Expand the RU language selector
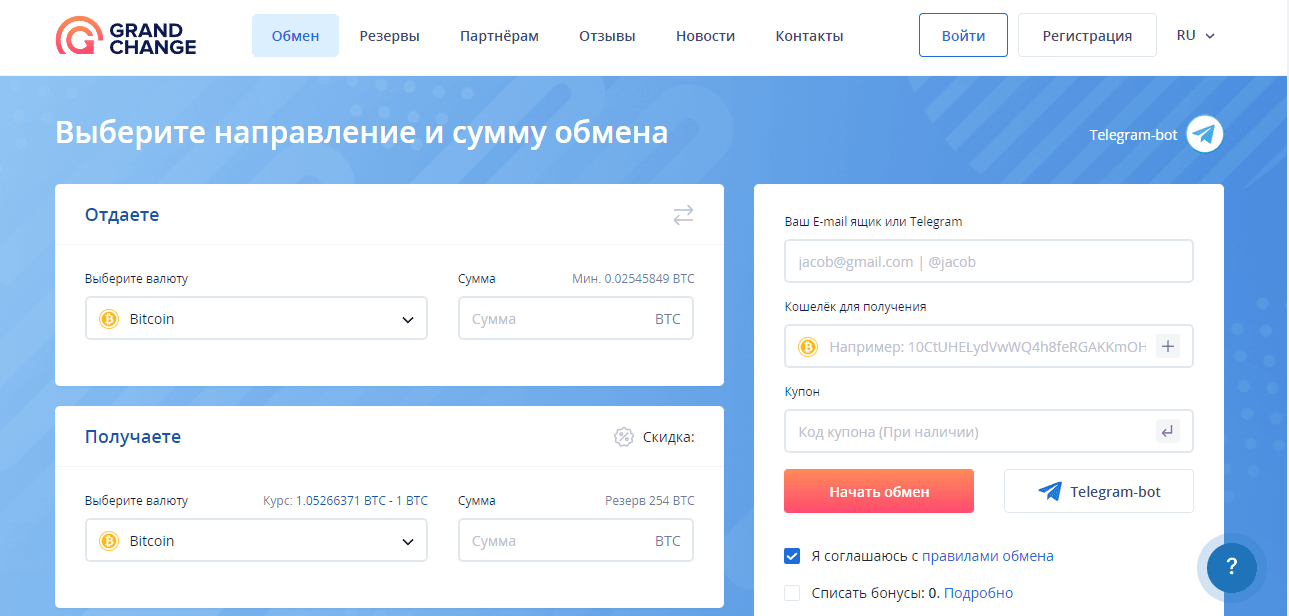Viewport: 1289px width, 616px height. coord(1195,35)
